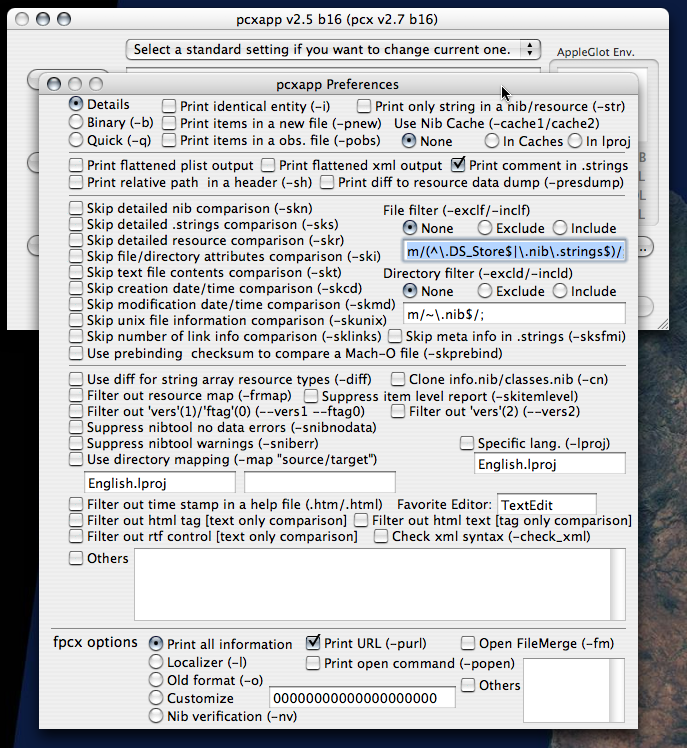
Task: Select the Quick (-q) radio option
Action: point(76,140)
